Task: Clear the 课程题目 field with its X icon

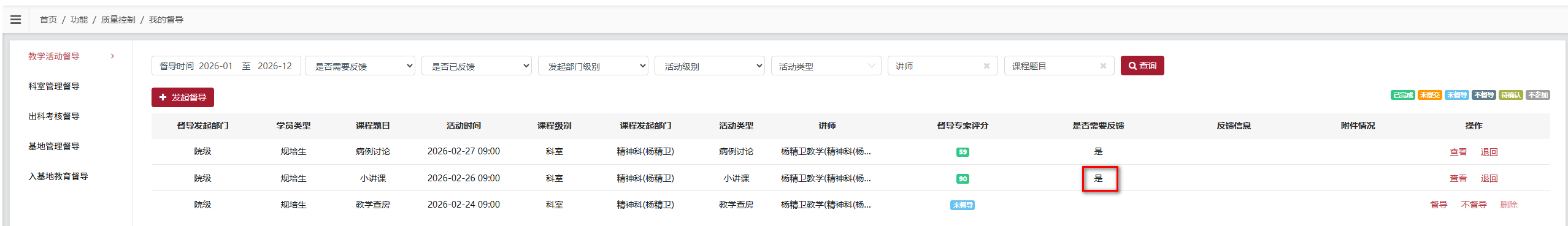Action: click(x=1103, y=66)
